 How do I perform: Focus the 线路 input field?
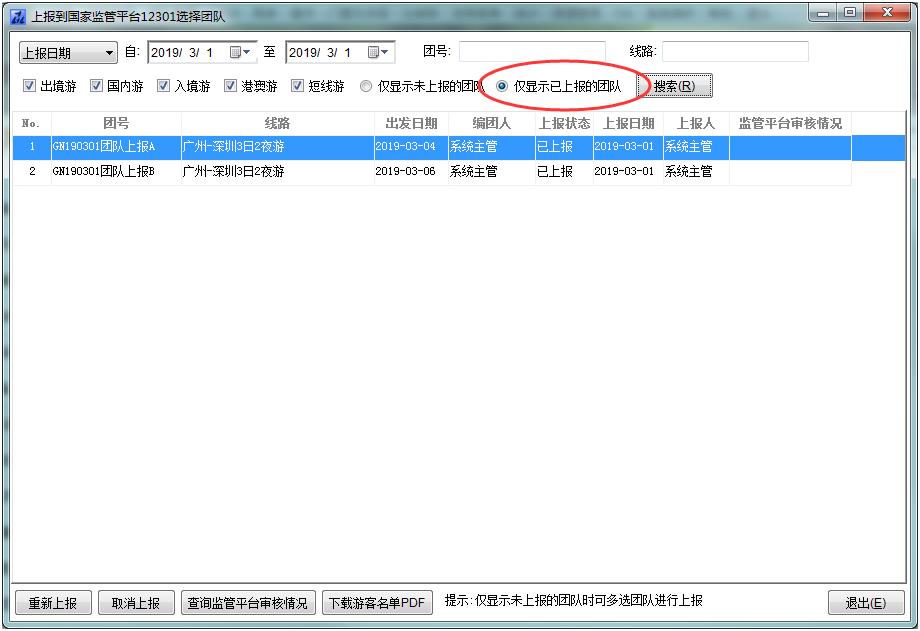tap(735, 52)
